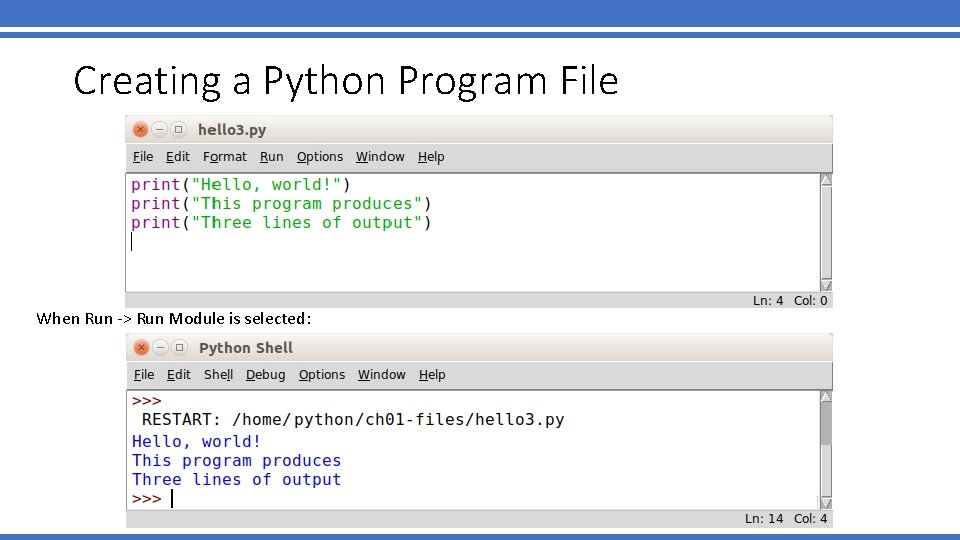Click the RESTART path line in shell
Screen dimensions: 960x540
point(353,419)
